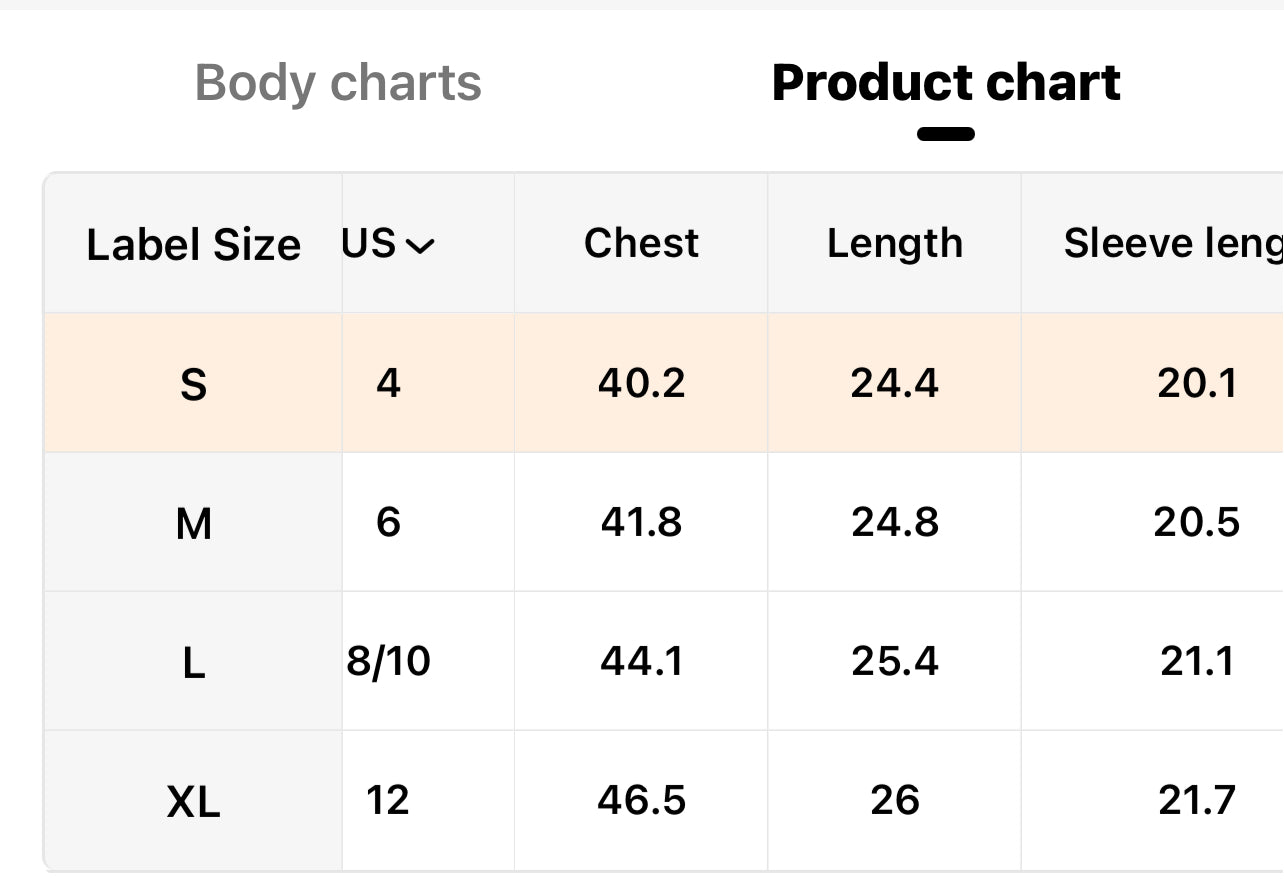
Task: Click chest value 46.5 for size XL
Action: pyautogui.click(x=641, y=800)
